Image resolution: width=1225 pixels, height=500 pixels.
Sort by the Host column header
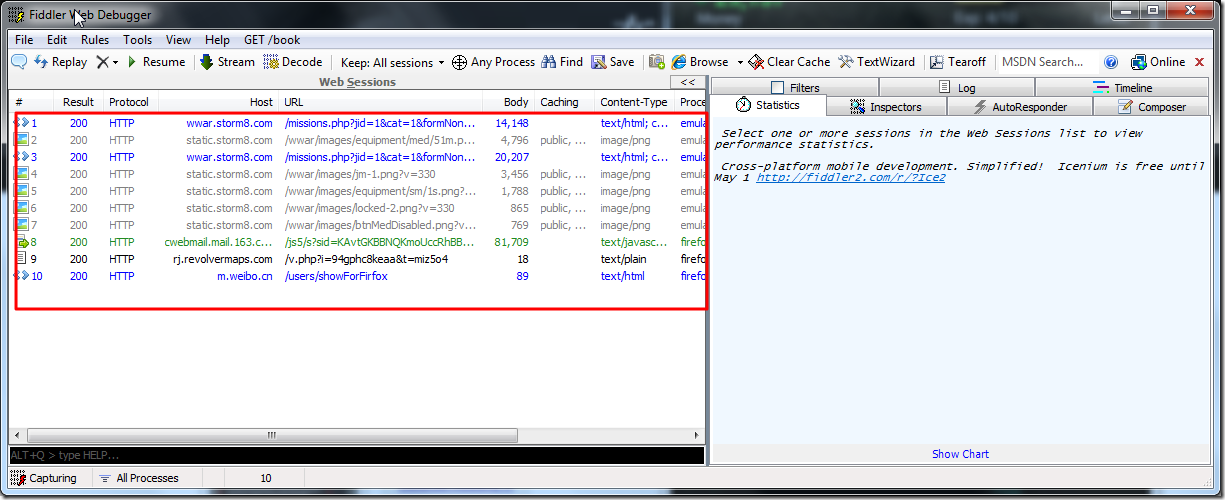click(218, 102)
